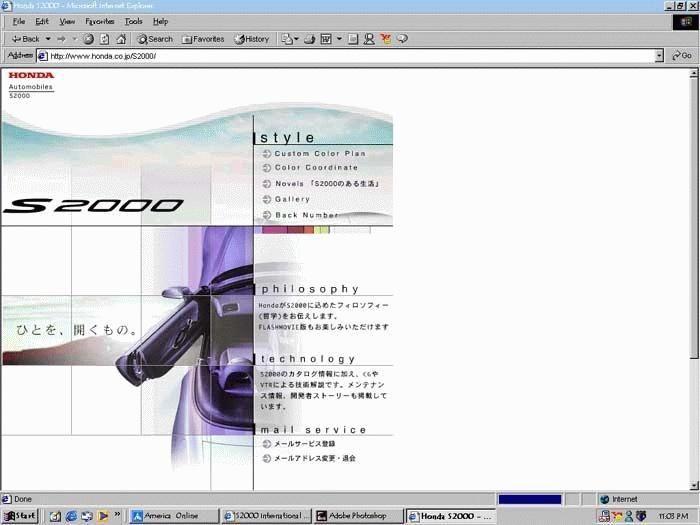The image size is (700, 525).
Task: Click inside the address bar URL field
Action: 350,56
